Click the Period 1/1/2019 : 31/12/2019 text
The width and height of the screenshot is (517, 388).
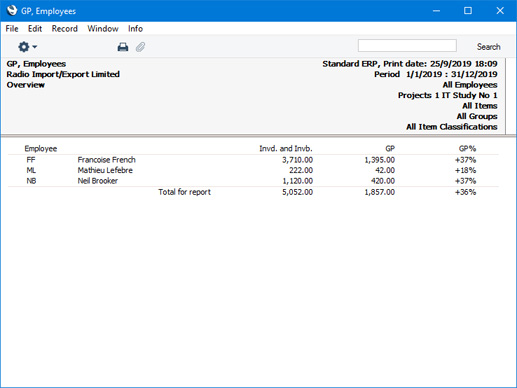click(436, 74)
